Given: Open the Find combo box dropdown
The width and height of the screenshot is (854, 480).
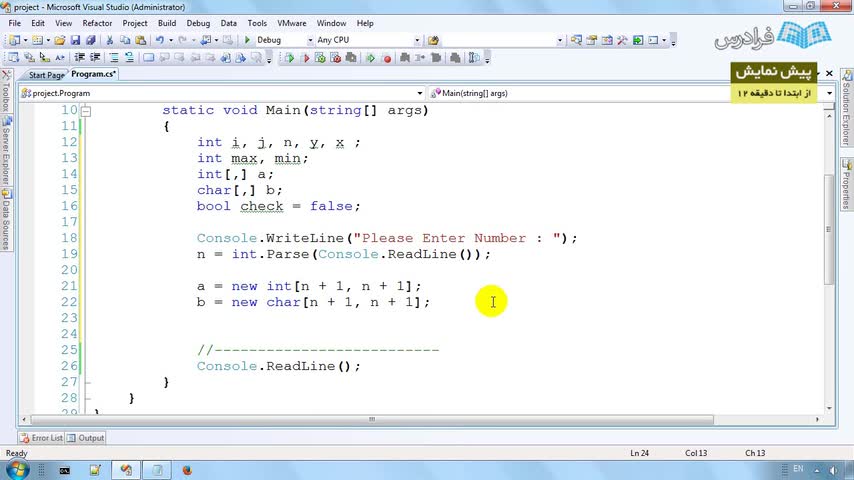Looking at the screenshot, I should (559, 40).
